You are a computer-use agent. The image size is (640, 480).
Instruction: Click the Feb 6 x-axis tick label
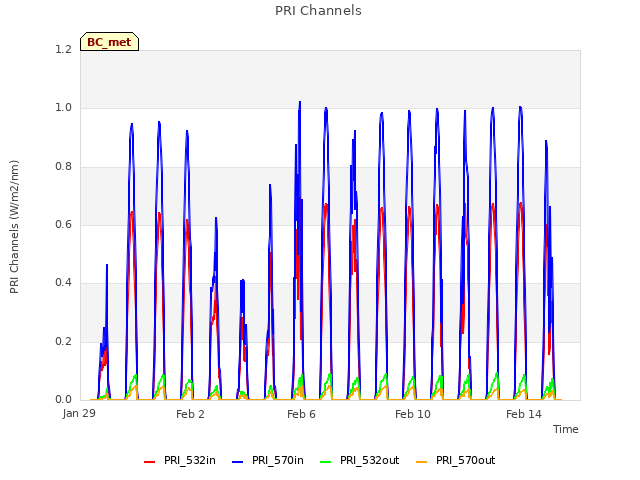pyautogui.click(x=301, y=414)
